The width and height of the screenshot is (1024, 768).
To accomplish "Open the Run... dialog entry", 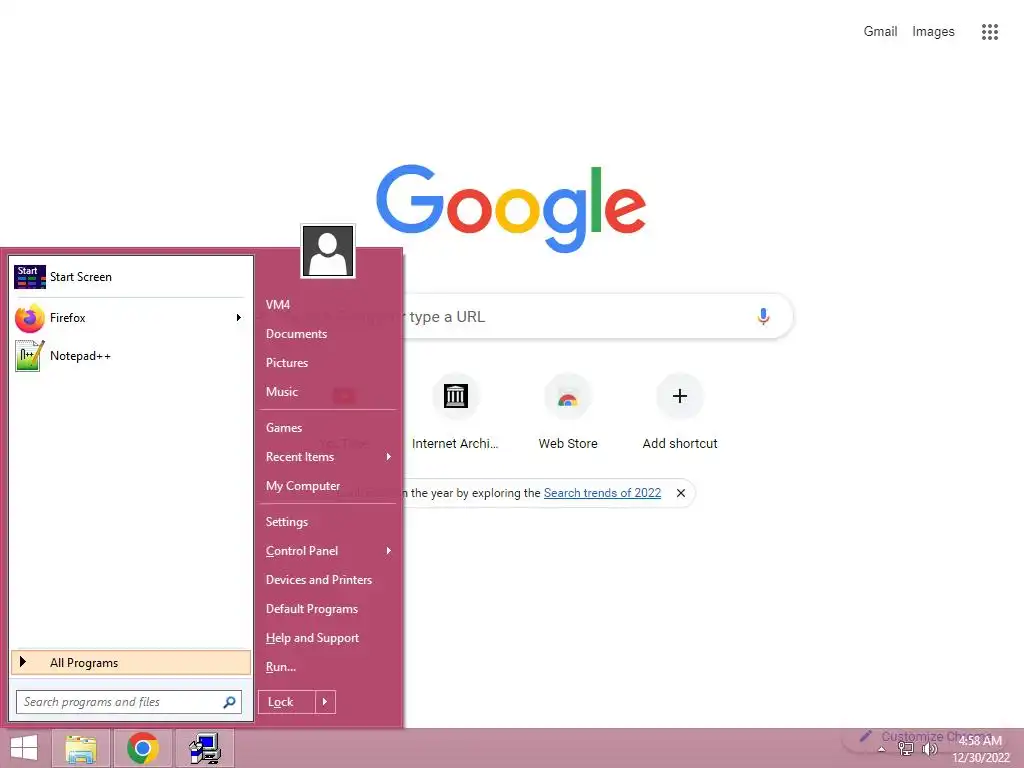I will [x=281, y=667].
